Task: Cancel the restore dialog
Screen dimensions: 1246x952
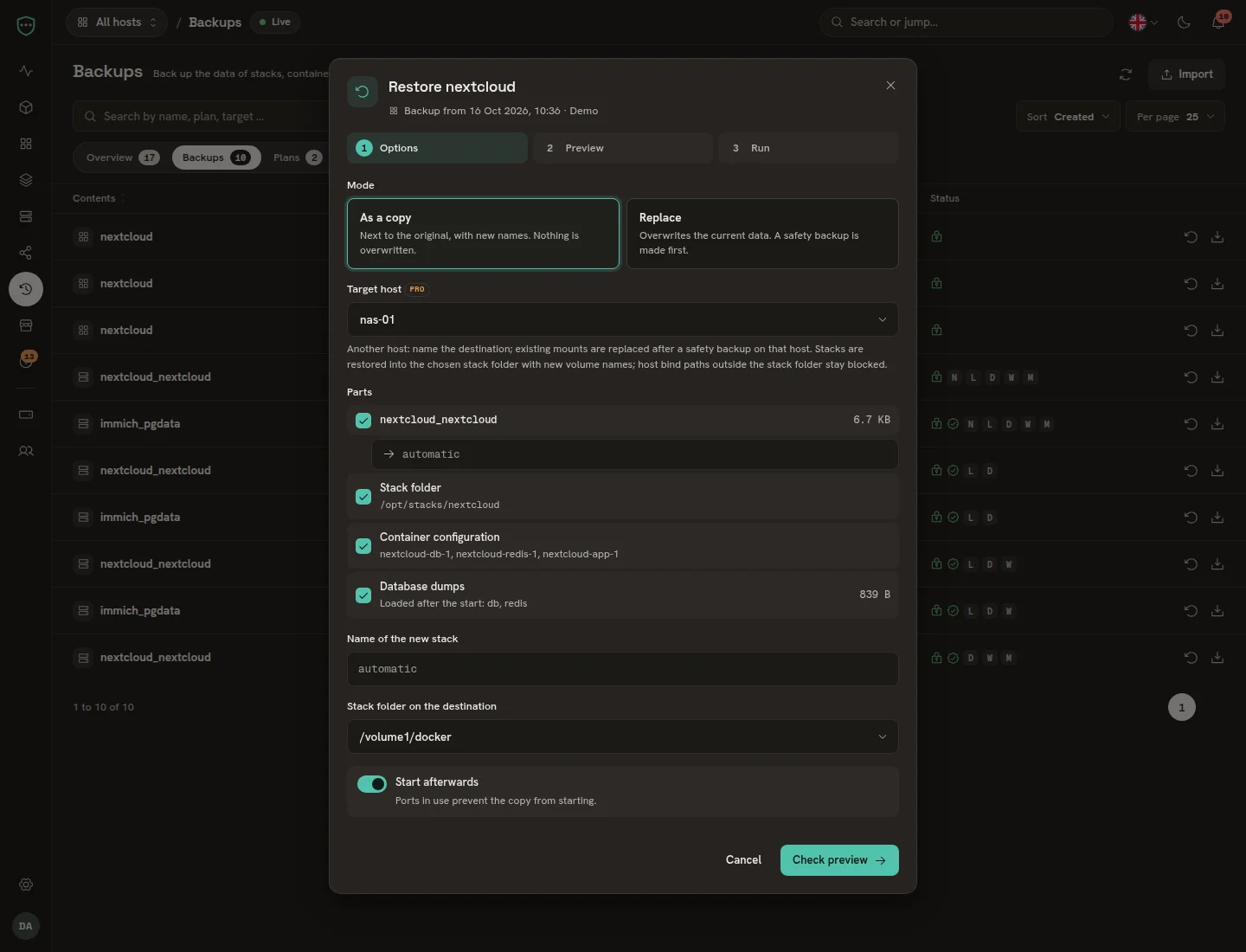Action: [x=743, y=860]
